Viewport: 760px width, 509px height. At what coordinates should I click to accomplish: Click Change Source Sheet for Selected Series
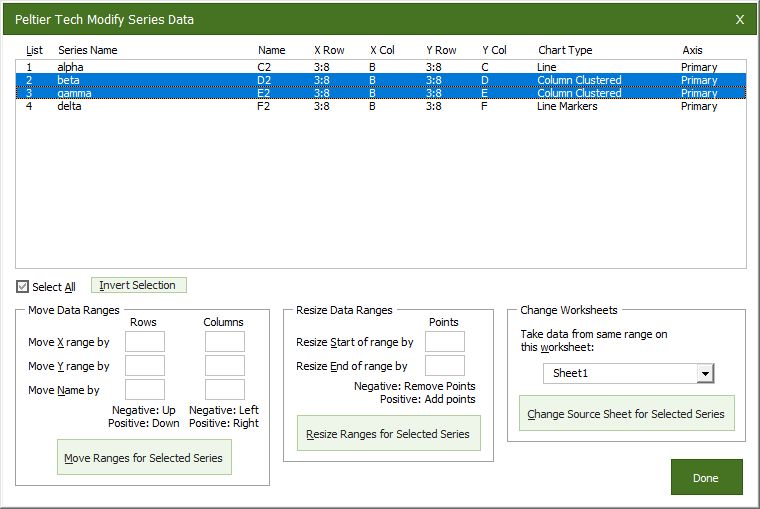(626, 413)
